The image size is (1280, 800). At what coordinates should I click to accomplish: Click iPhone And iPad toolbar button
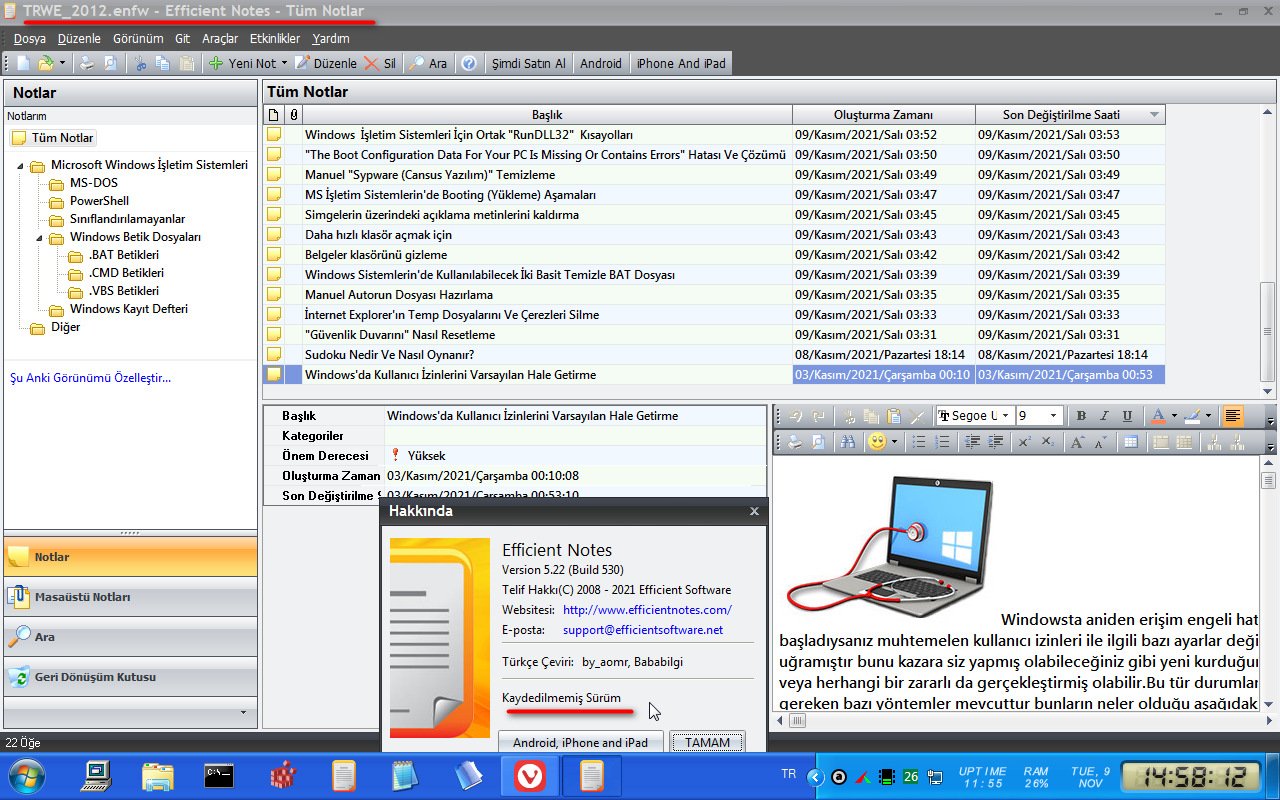pos(681,63)
